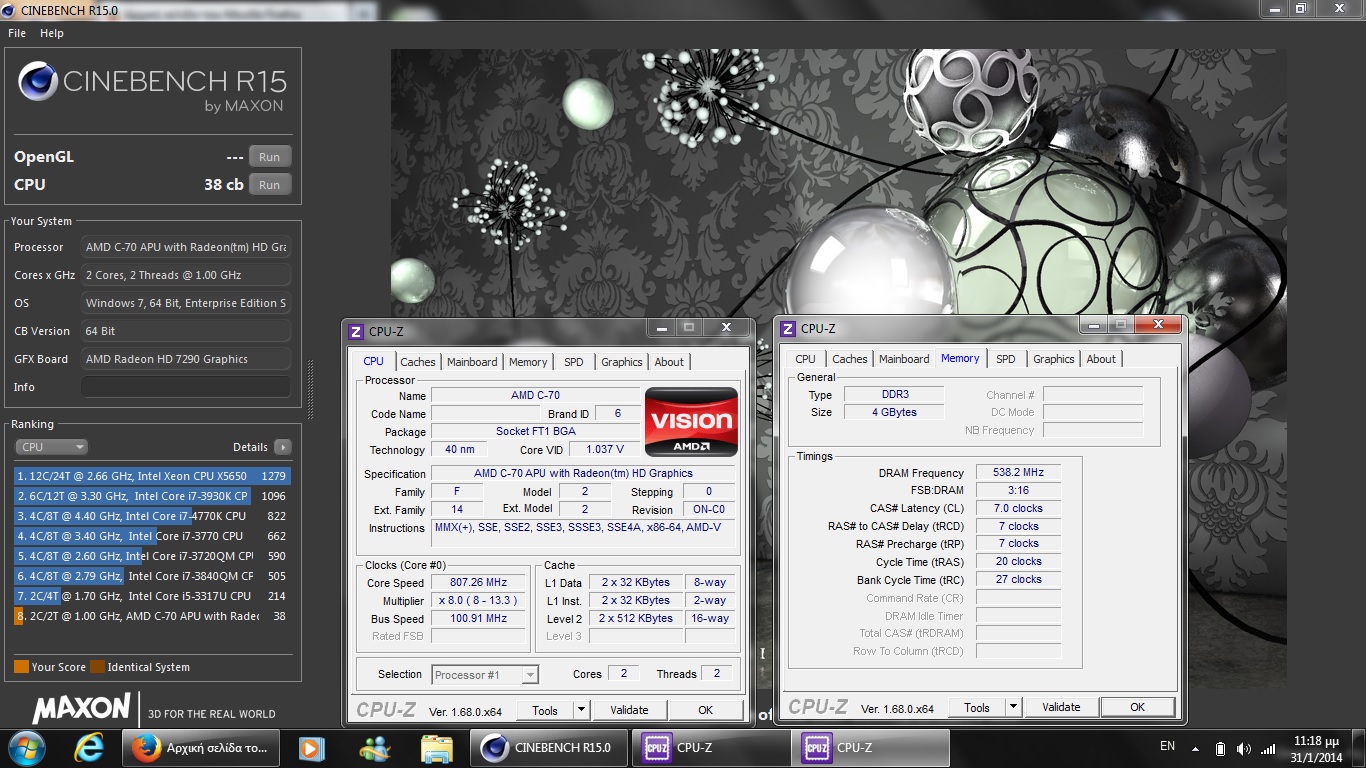
Task: Minimize the Cinebench window
Action: coord(1274,8)
